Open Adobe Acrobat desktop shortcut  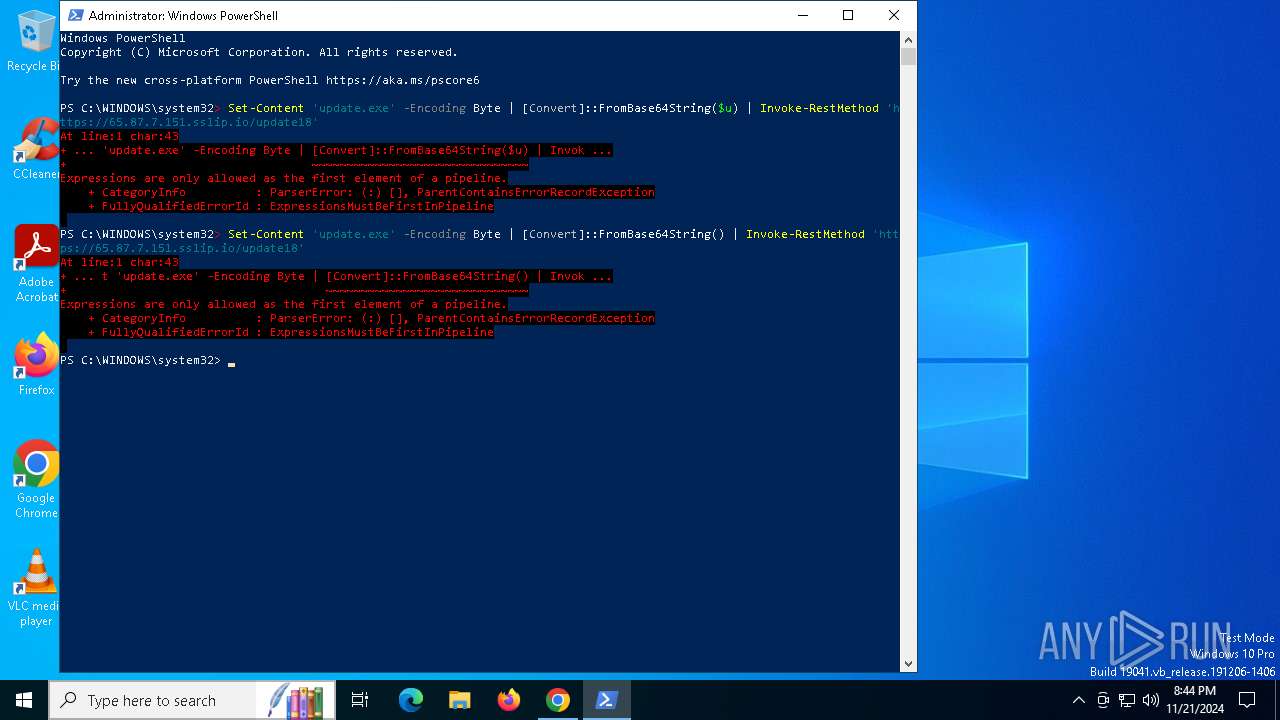click(x=36, y=264)
